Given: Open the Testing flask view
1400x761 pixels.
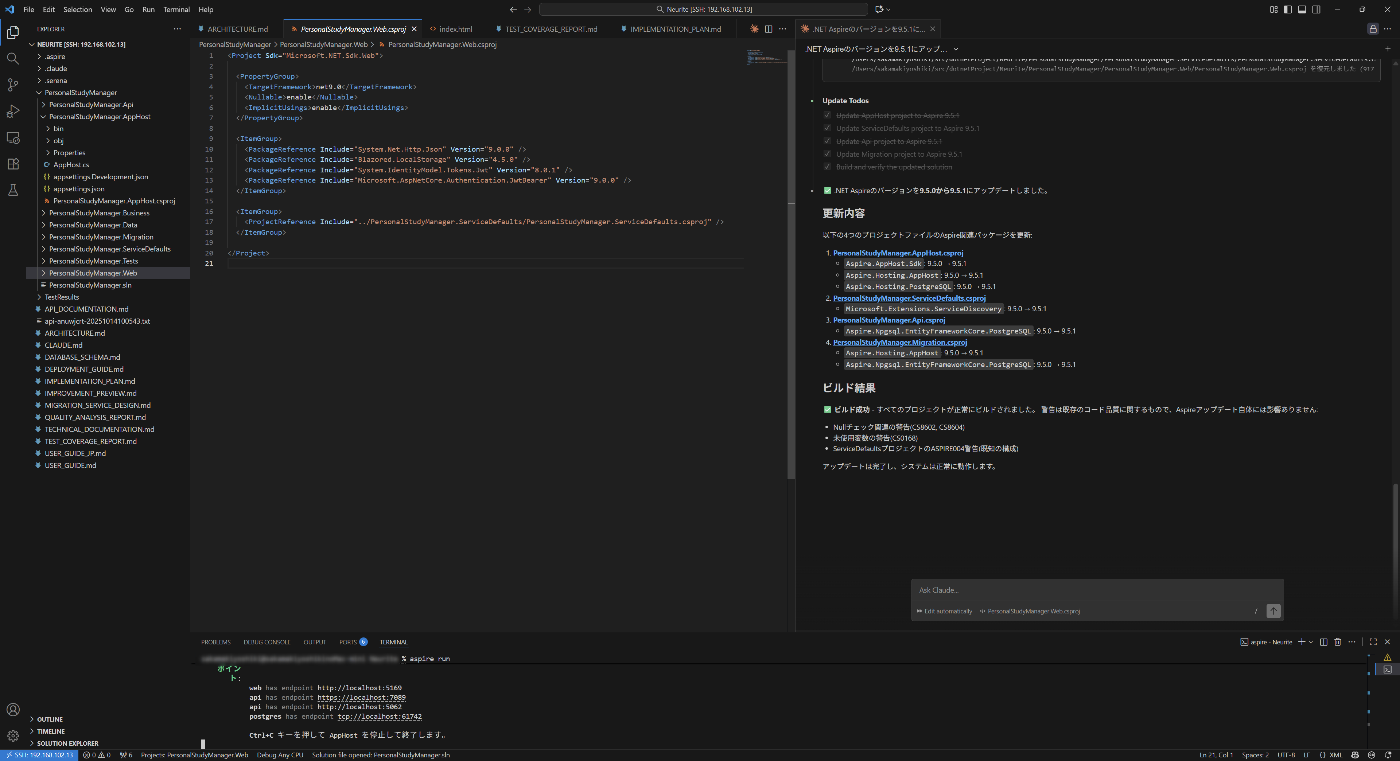Looking at the screenshot, I should (x=13, y=189).
